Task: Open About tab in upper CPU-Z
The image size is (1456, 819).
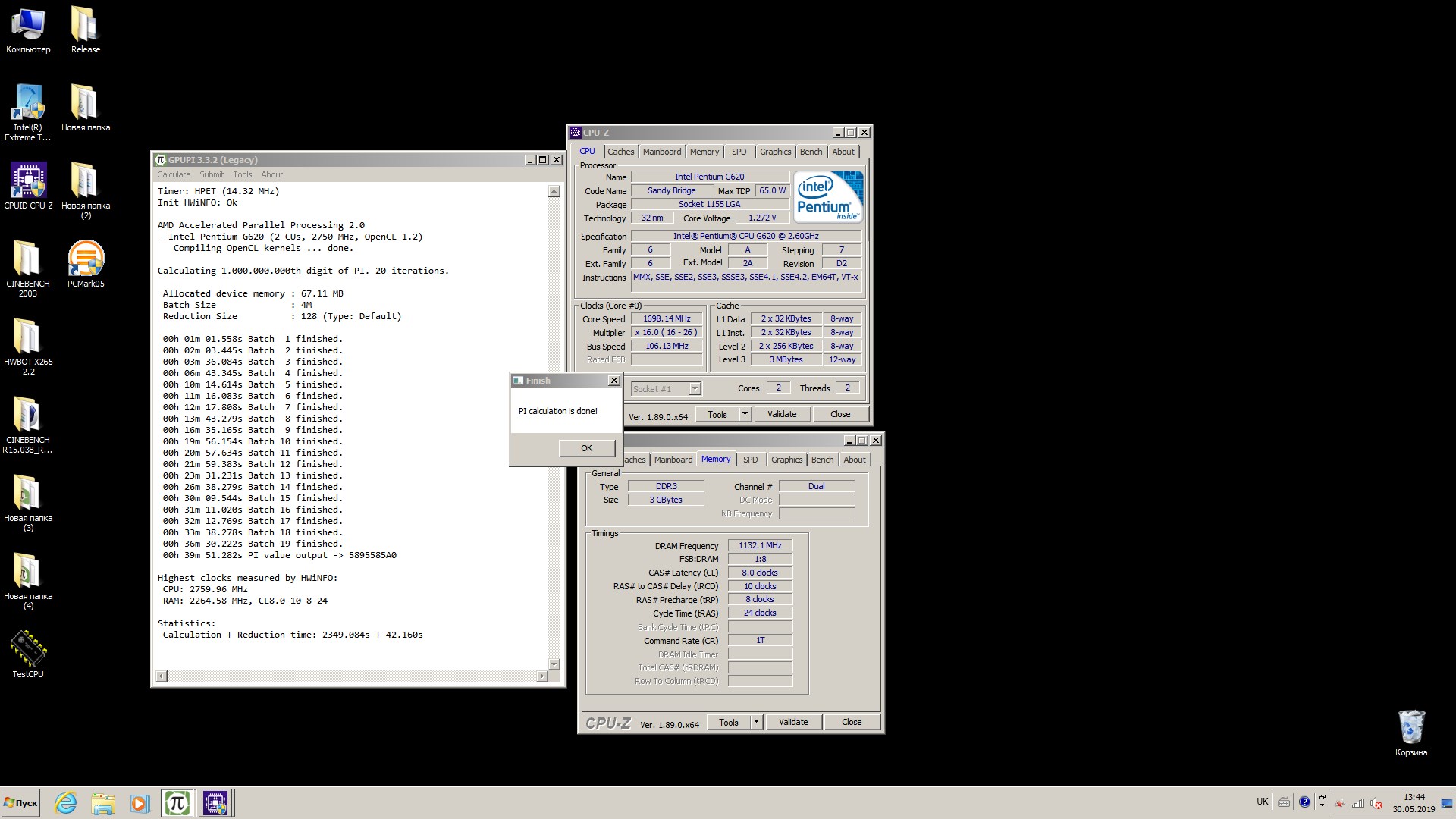Action: click(843, 152)
